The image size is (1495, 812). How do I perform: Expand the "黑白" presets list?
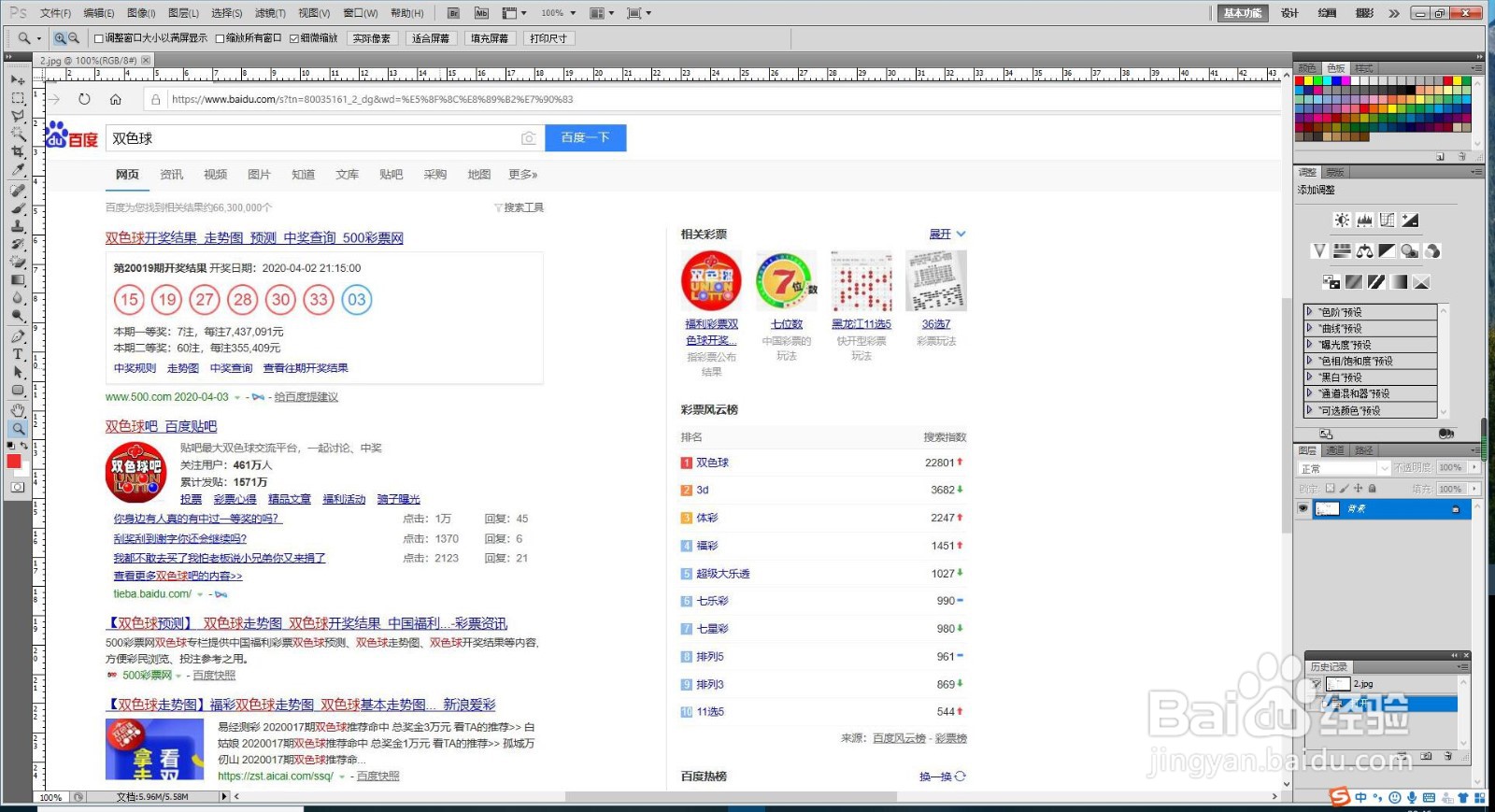tap(1310, 378)
